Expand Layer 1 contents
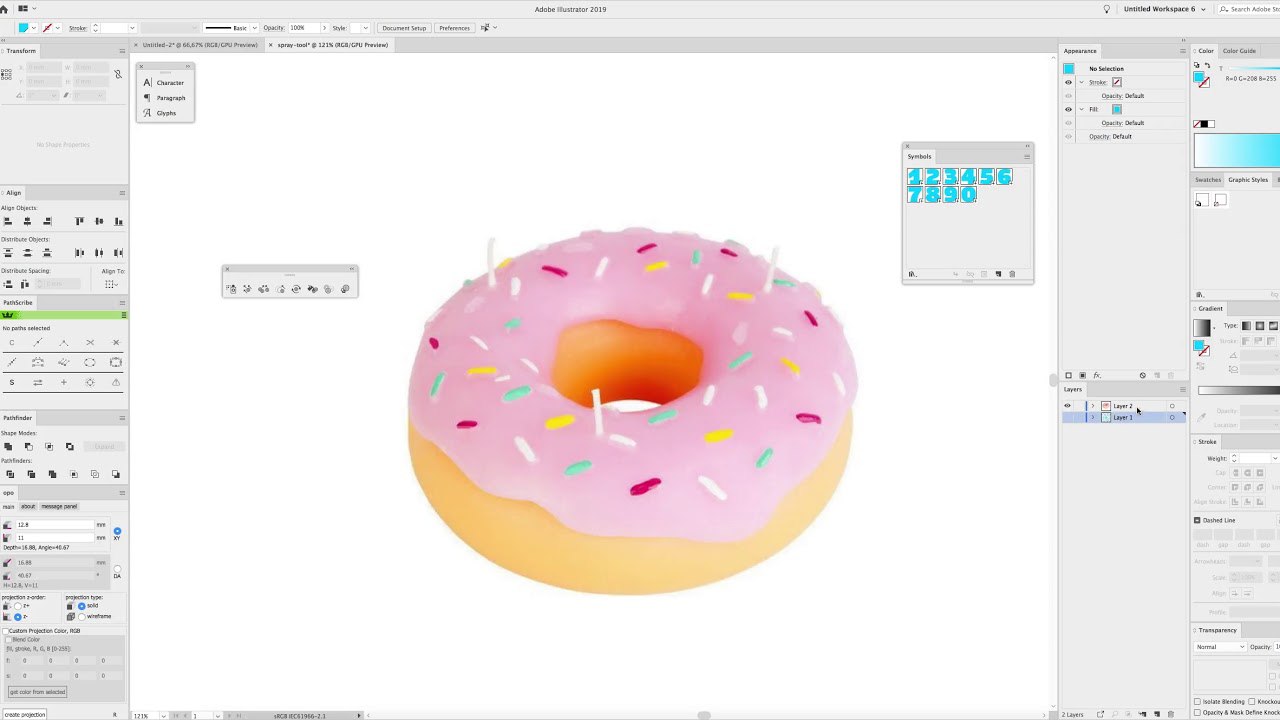Image resolution: width=1280 pixels, height=720 pixels. pyautogui.click(x=1092, y=417)
